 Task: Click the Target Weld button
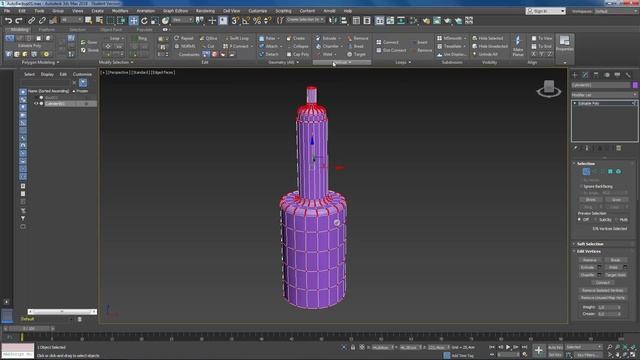pos(616,275)
